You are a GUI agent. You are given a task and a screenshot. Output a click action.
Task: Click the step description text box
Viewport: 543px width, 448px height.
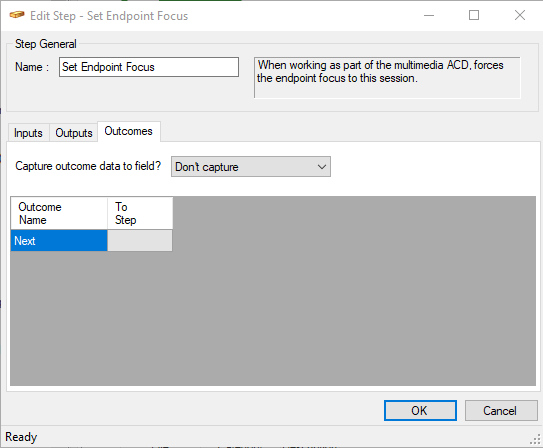(387, 78)
